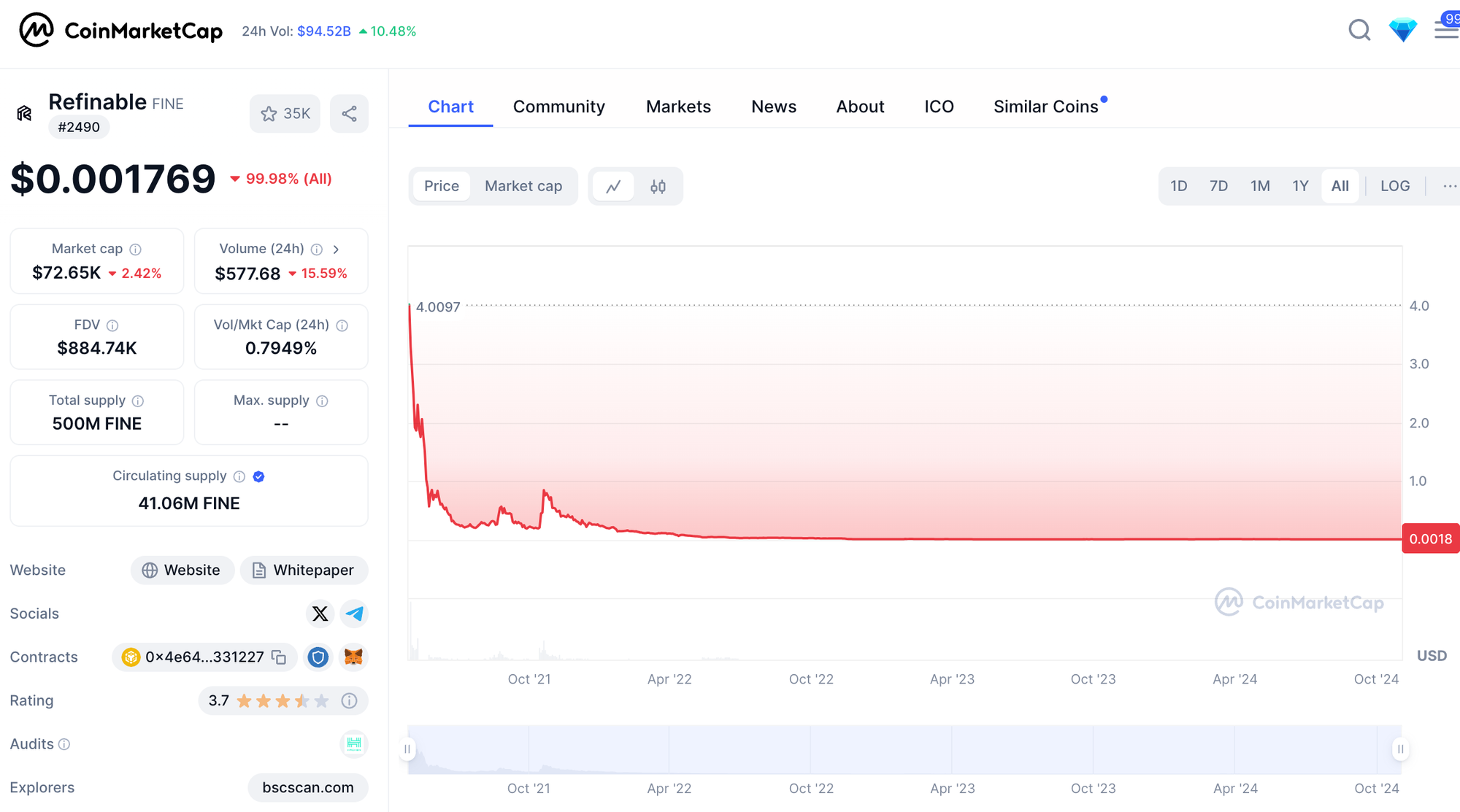1460x812 pixels.
Task: Open the chart more options ellipsis
Action: [x=1449, y=186]
